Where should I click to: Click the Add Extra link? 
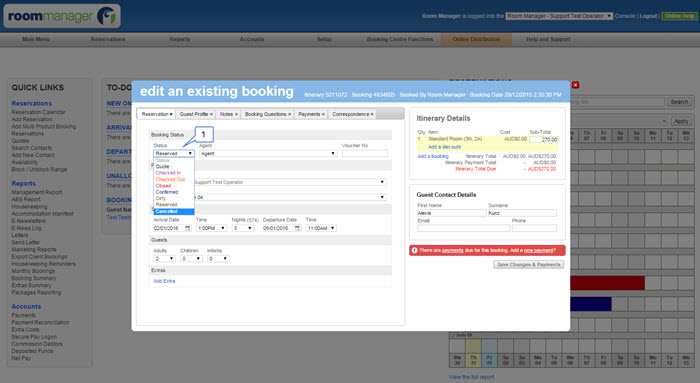click(x=164, y=281)
